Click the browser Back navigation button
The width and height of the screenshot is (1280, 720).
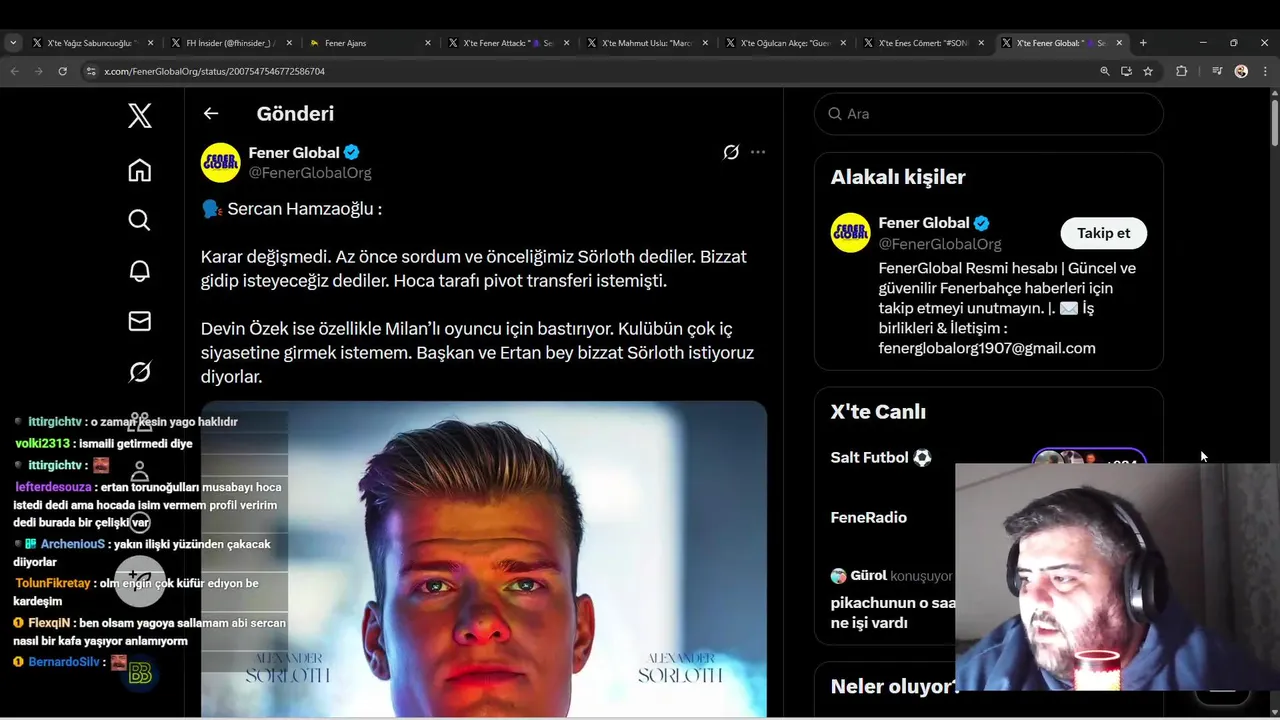14,71
